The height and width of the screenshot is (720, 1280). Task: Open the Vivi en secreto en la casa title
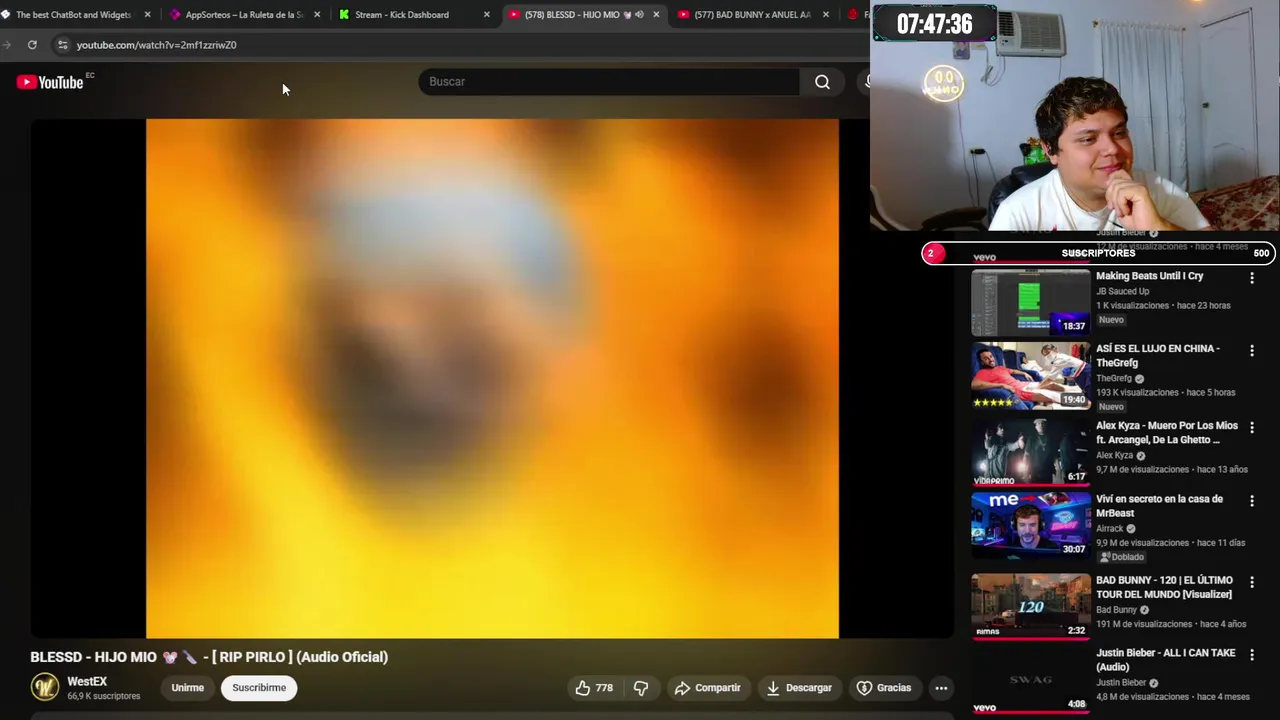click(x=1159, y=506)
